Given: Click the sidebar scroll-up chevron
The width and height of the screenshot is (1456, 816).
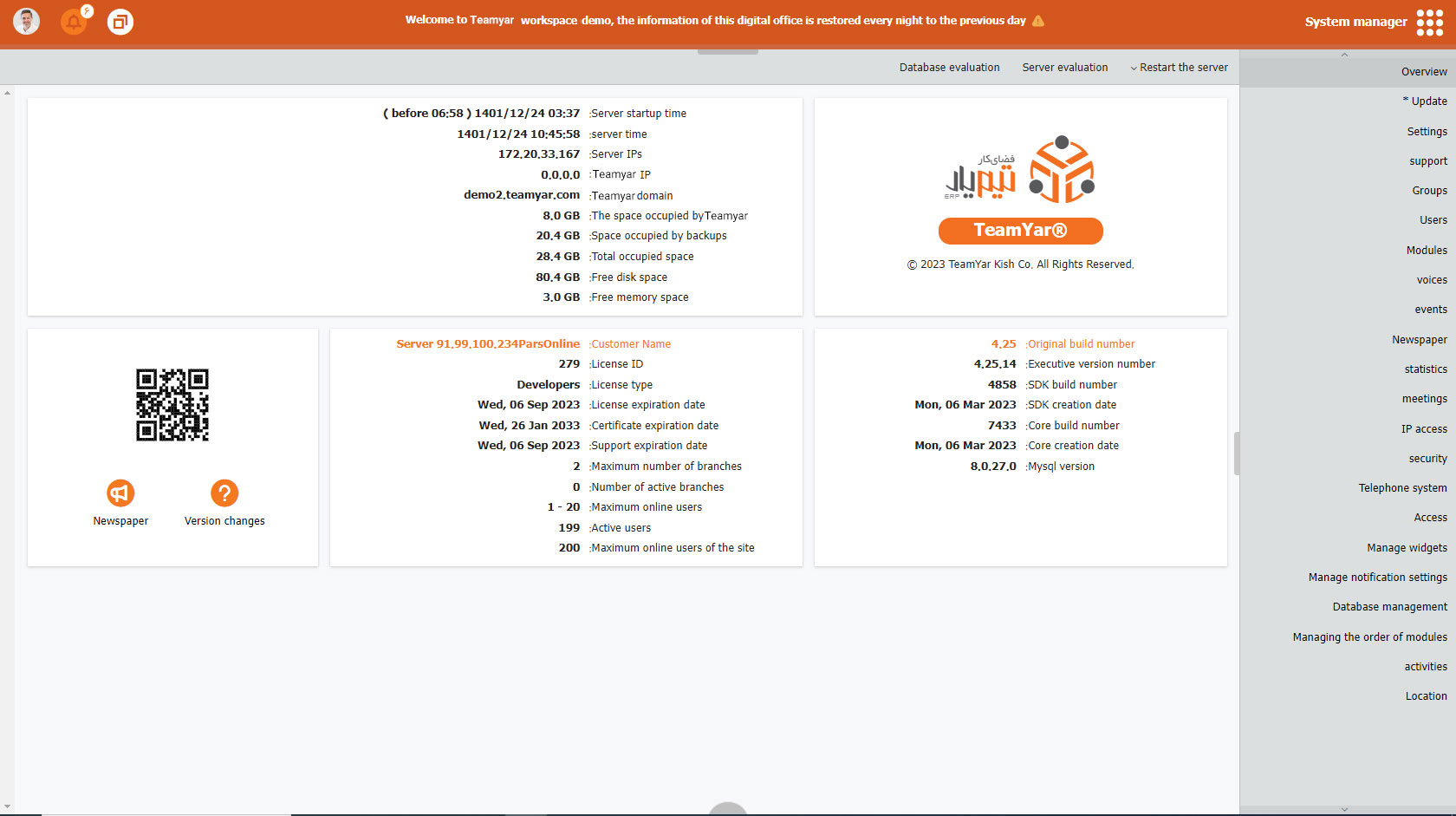Looking at the screenshot, I should pos(1344,55).
